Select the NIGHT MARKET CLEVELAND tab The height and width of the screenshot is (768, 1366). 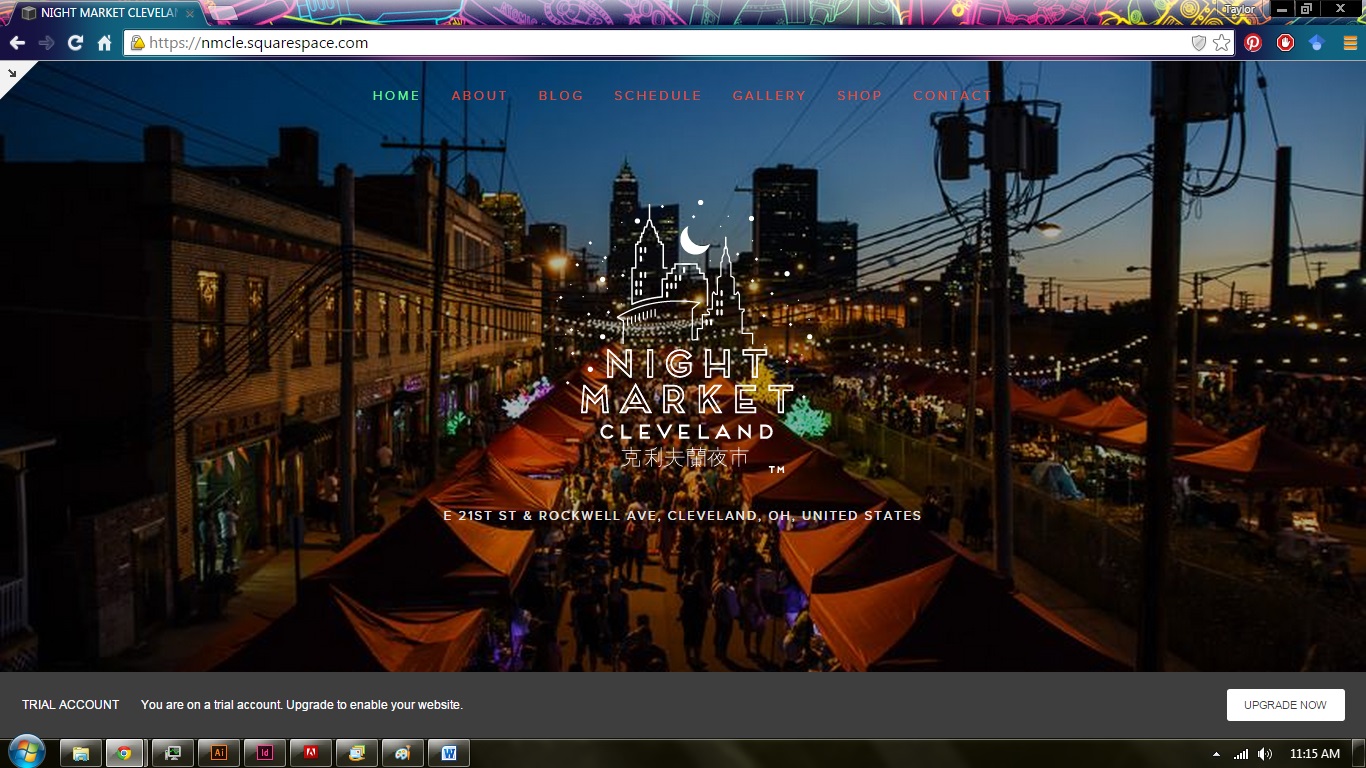106,14
